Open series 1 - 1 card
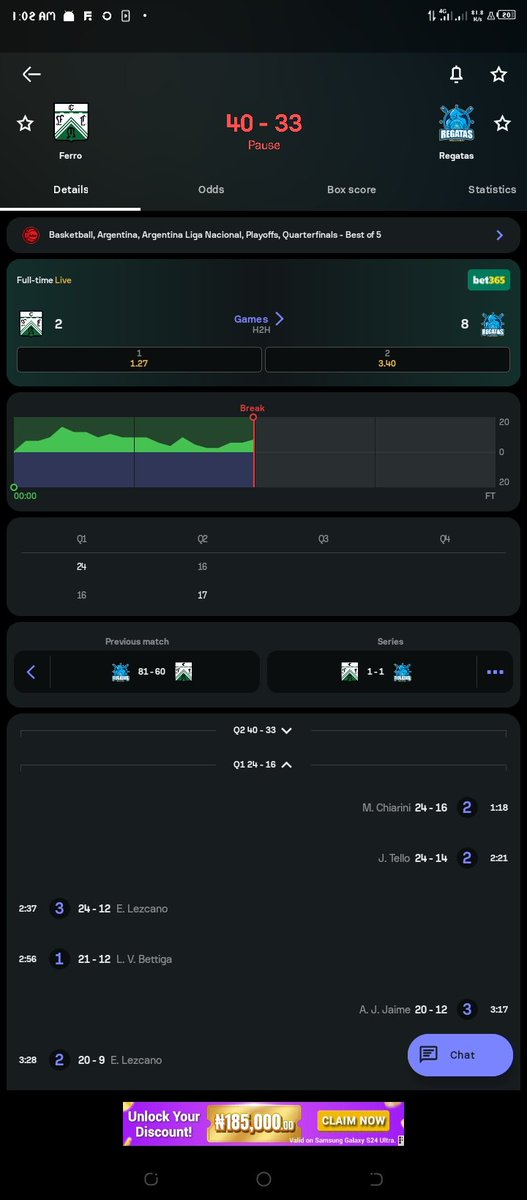This screenshot has width=527, height=1200. (375, 672)
